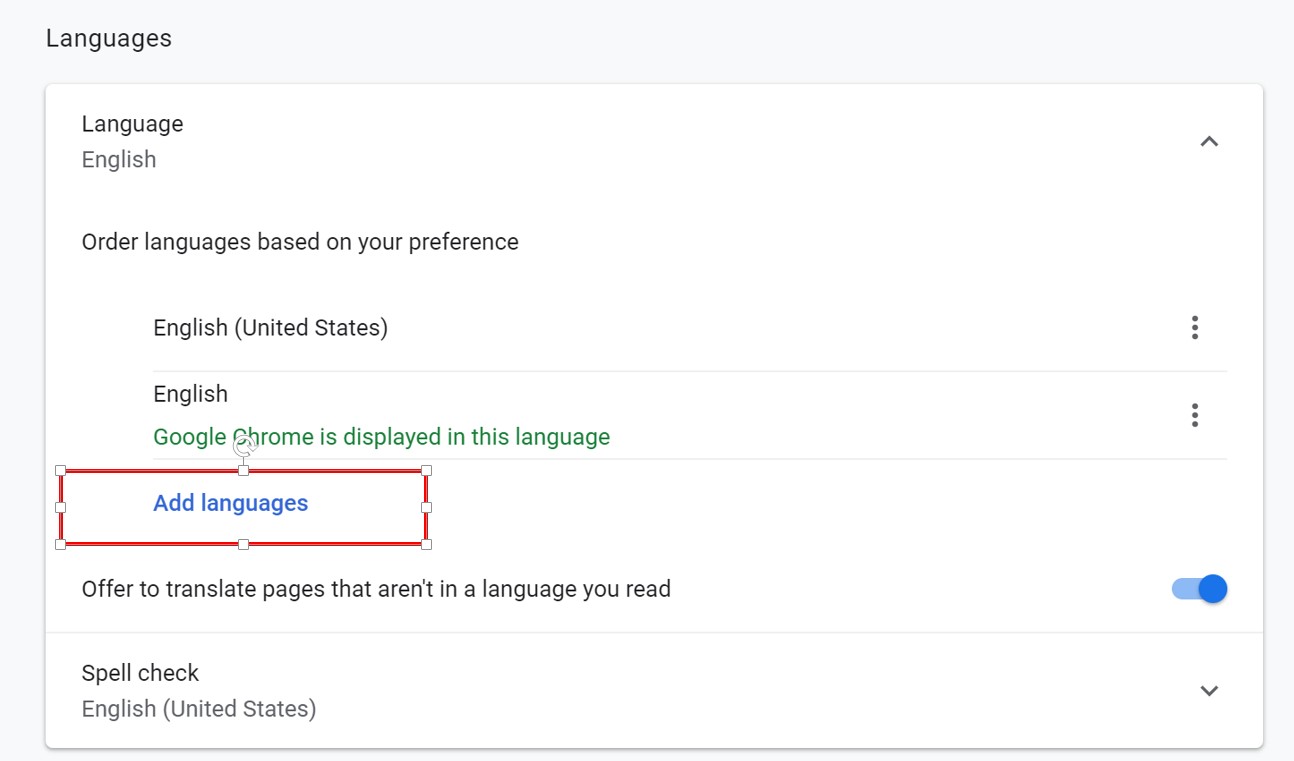Viewport: 1294px width, 761px height.
Task: Collapse the Language section using the up chevron
Action: click(1209, 142)
